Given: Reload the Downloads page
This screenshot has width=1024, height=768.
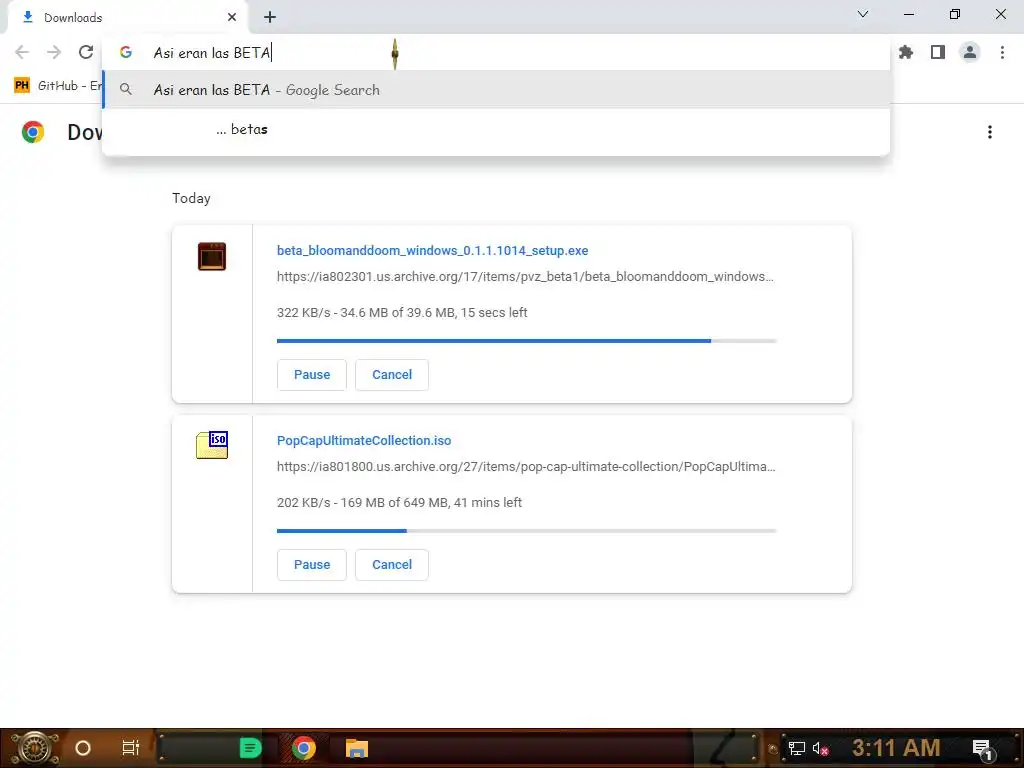Looking at the screenshot, I should click(86, 52).
